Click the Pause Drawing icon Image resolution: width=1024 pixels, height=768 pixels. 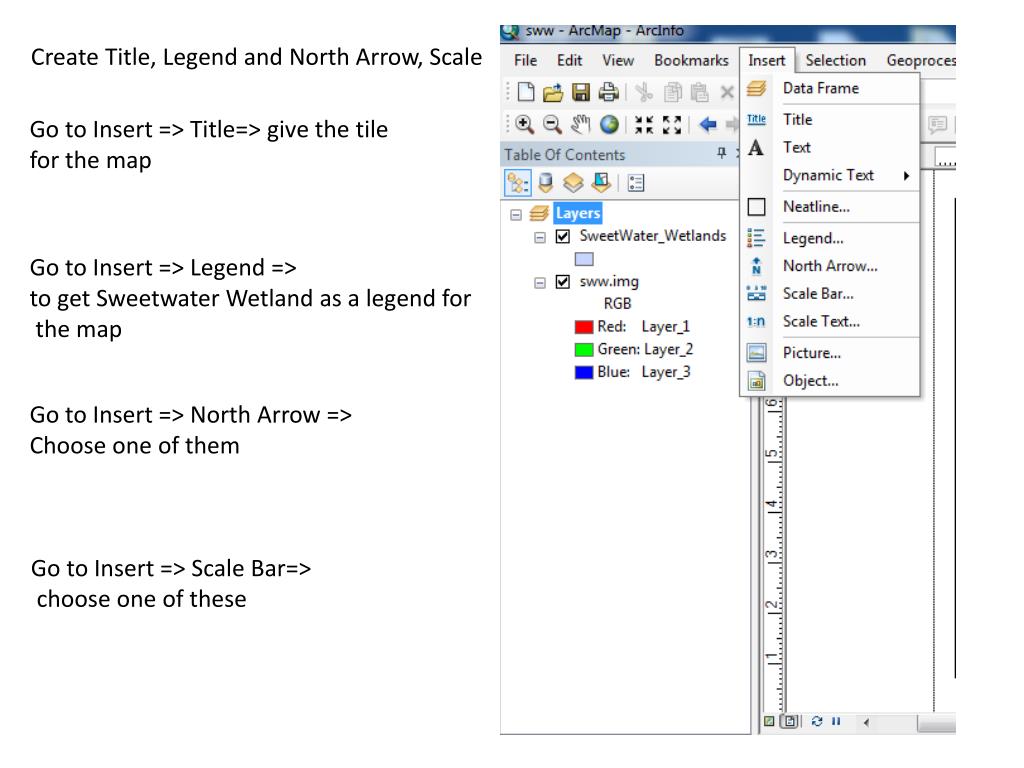[836, 722]
